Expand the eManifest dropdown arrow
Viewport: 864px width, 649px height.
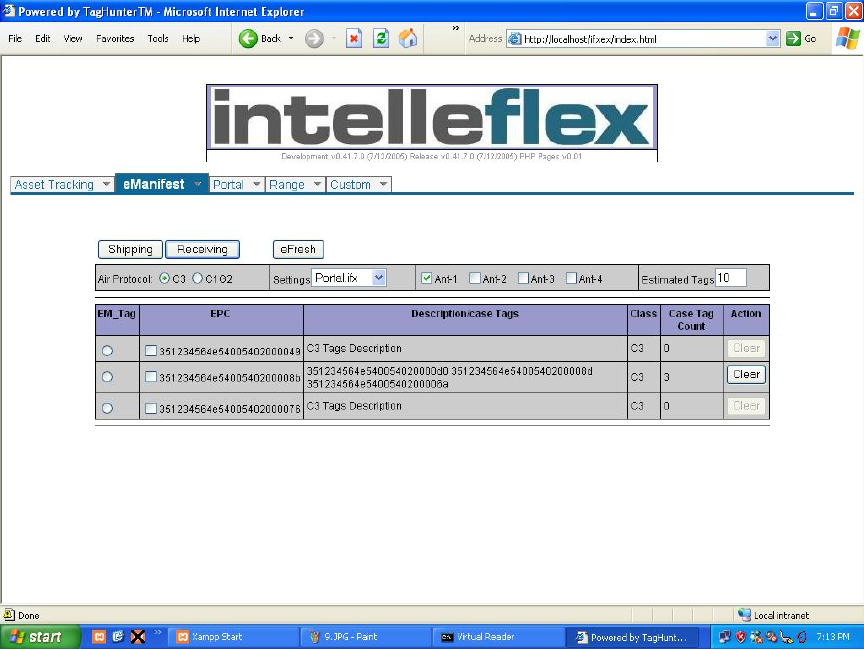(197, 184)
